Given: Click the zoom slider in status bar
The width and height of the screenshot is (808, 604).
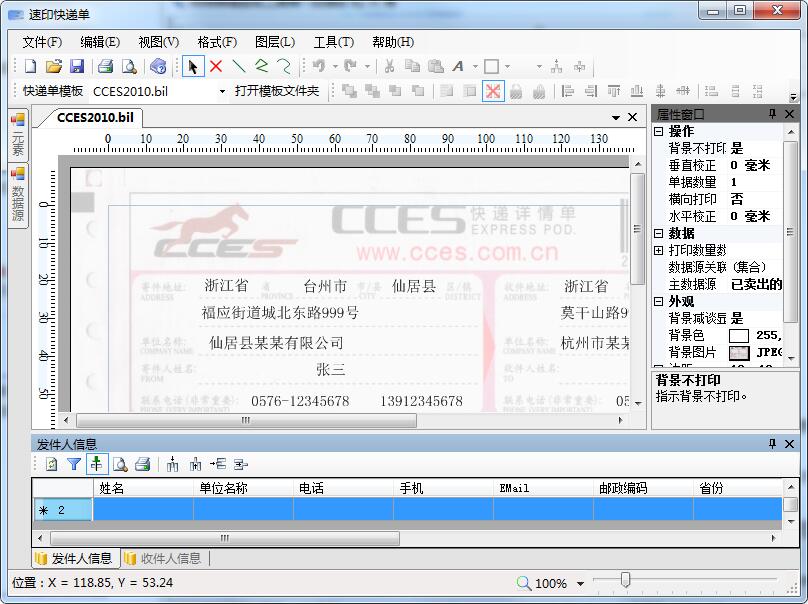Looking at the screenshot, I should point(625,580).
